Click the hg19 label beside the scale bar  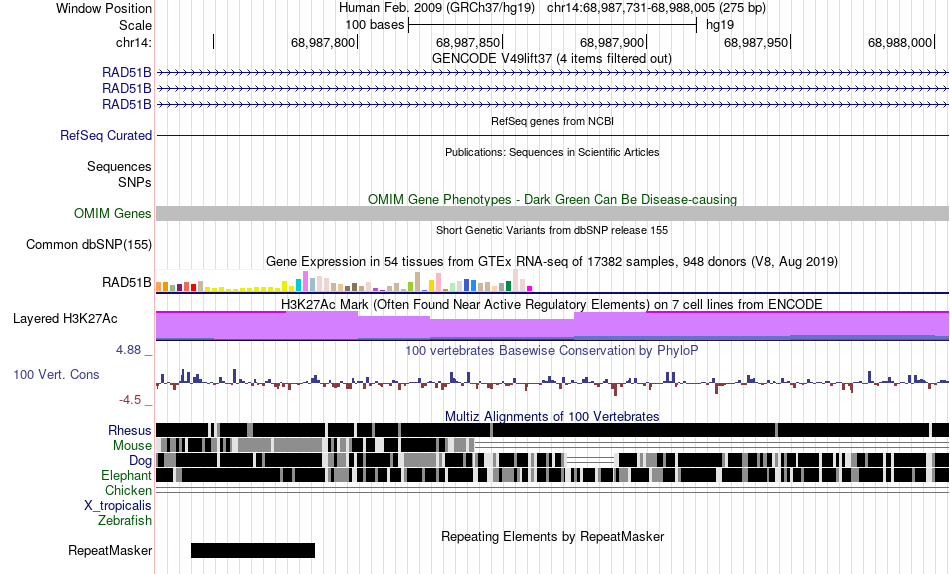[x=720, y=25]
